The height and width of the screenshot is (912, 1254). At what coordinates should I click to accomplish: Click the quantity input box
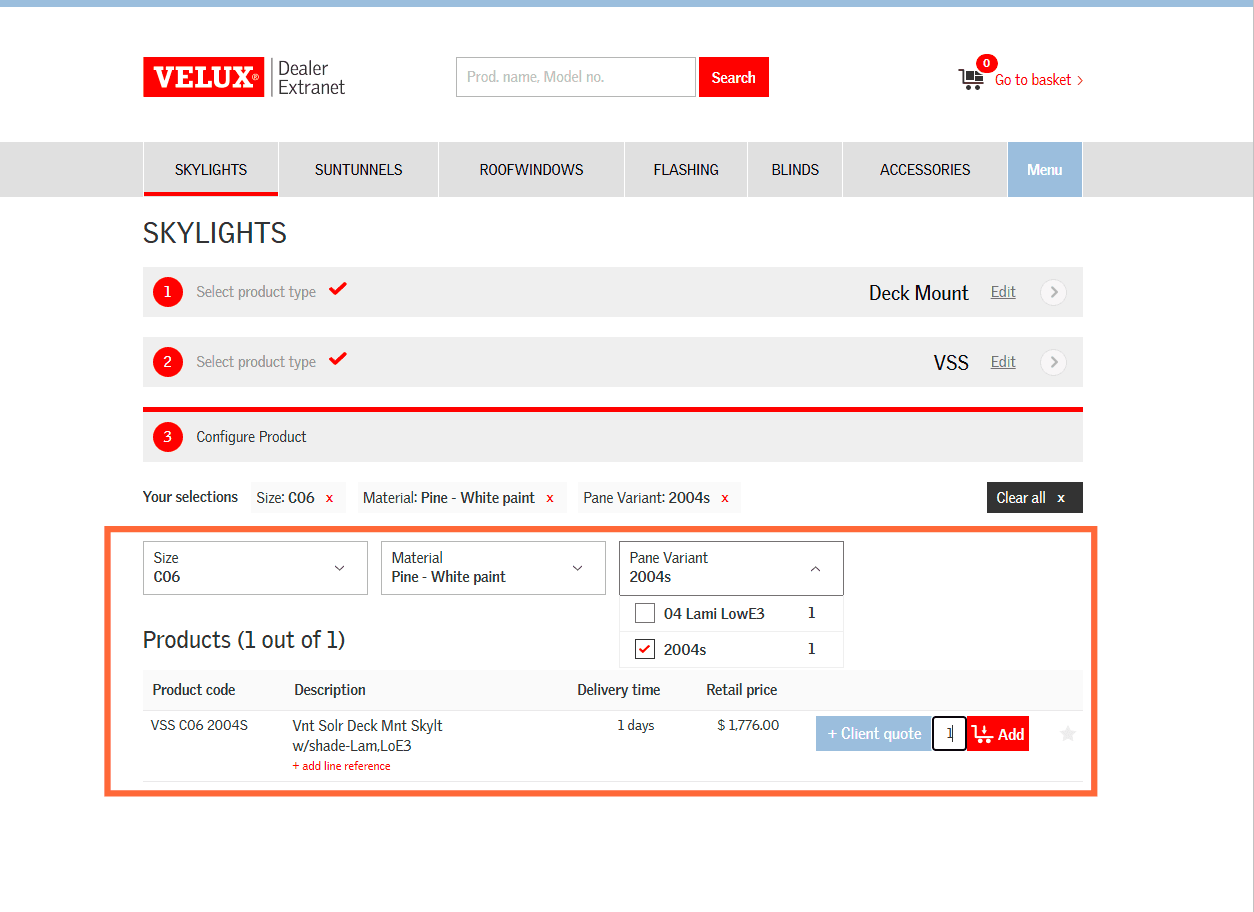pyautogui.click(x=950, y=734)
